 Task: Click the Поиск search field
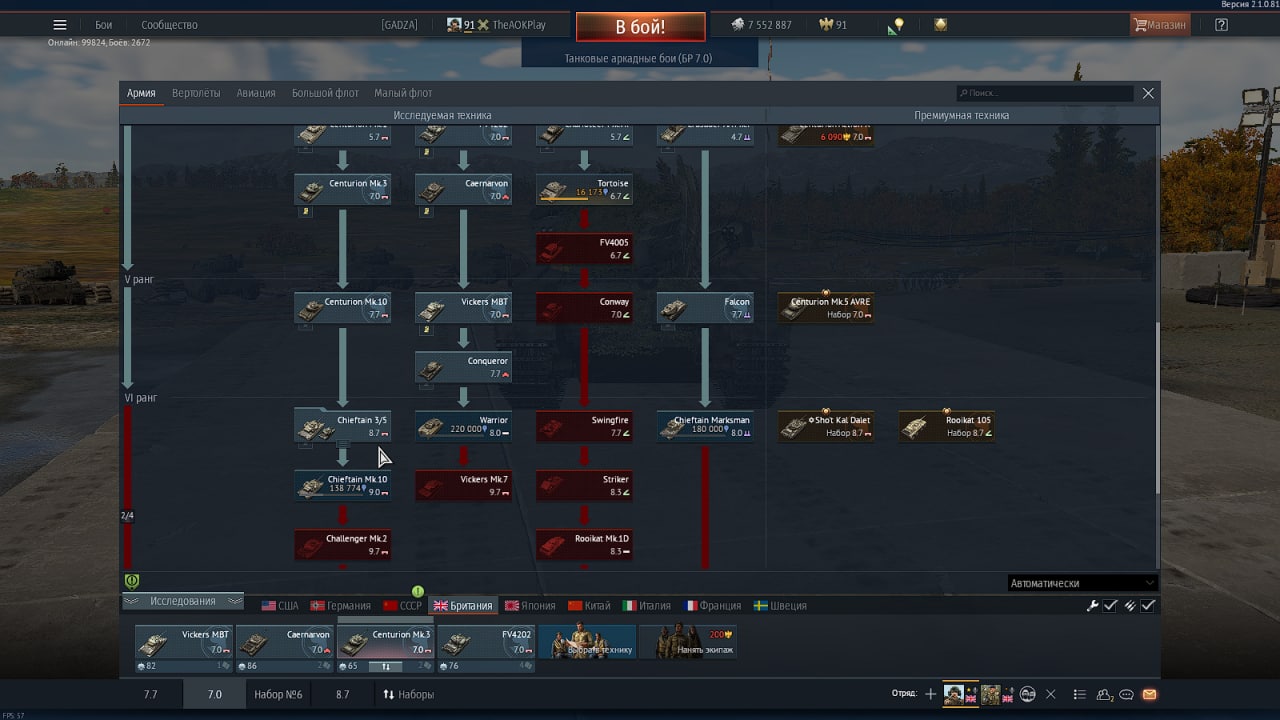[1045, 93]
